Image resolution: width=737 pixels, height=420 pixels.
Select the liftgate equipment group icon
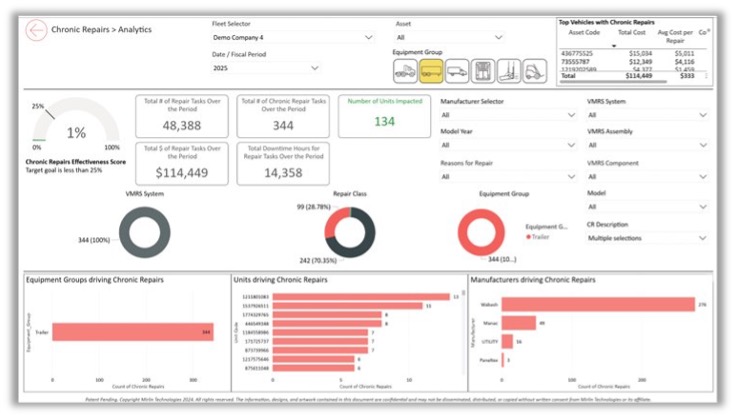509,70
